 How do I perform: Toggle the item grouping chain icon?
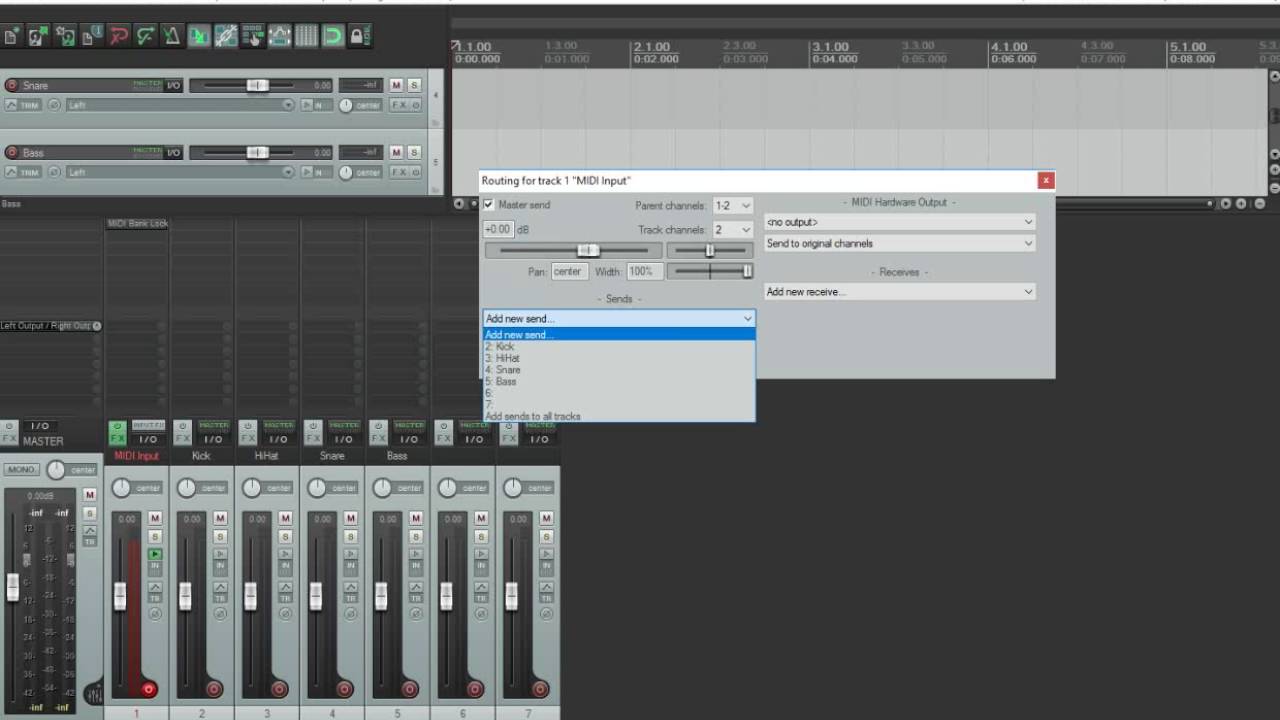click(226, 37)
